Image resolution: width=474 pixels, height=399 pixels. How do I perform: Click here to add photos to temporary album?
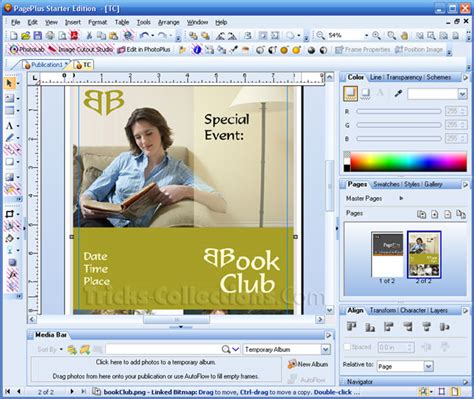click(x=156, y=362)
